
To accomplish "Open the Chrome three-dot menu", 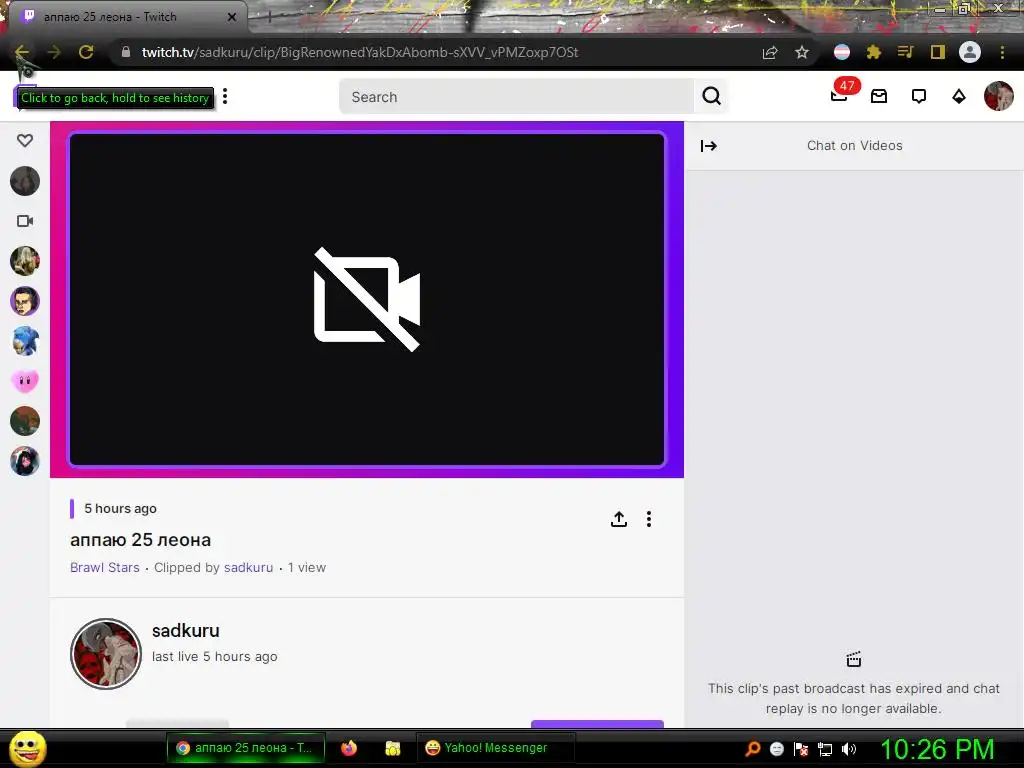I will [1002, 52].
